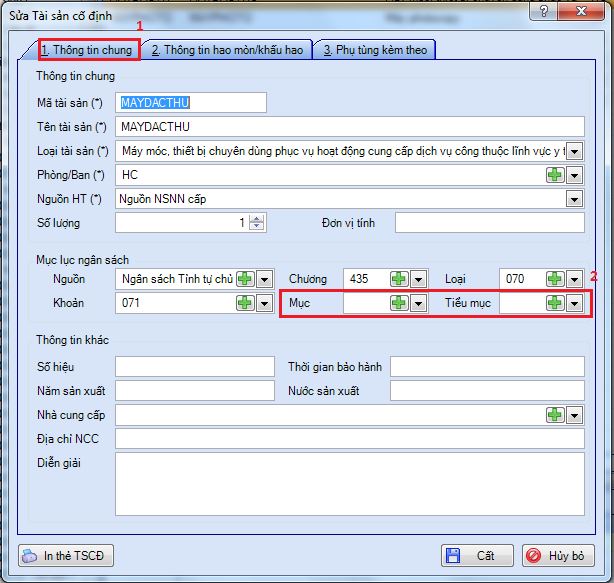Focus the Địa chỉ NCC field
The height and width of the screenshot is (583, 614).
click(x=350, y=439)
